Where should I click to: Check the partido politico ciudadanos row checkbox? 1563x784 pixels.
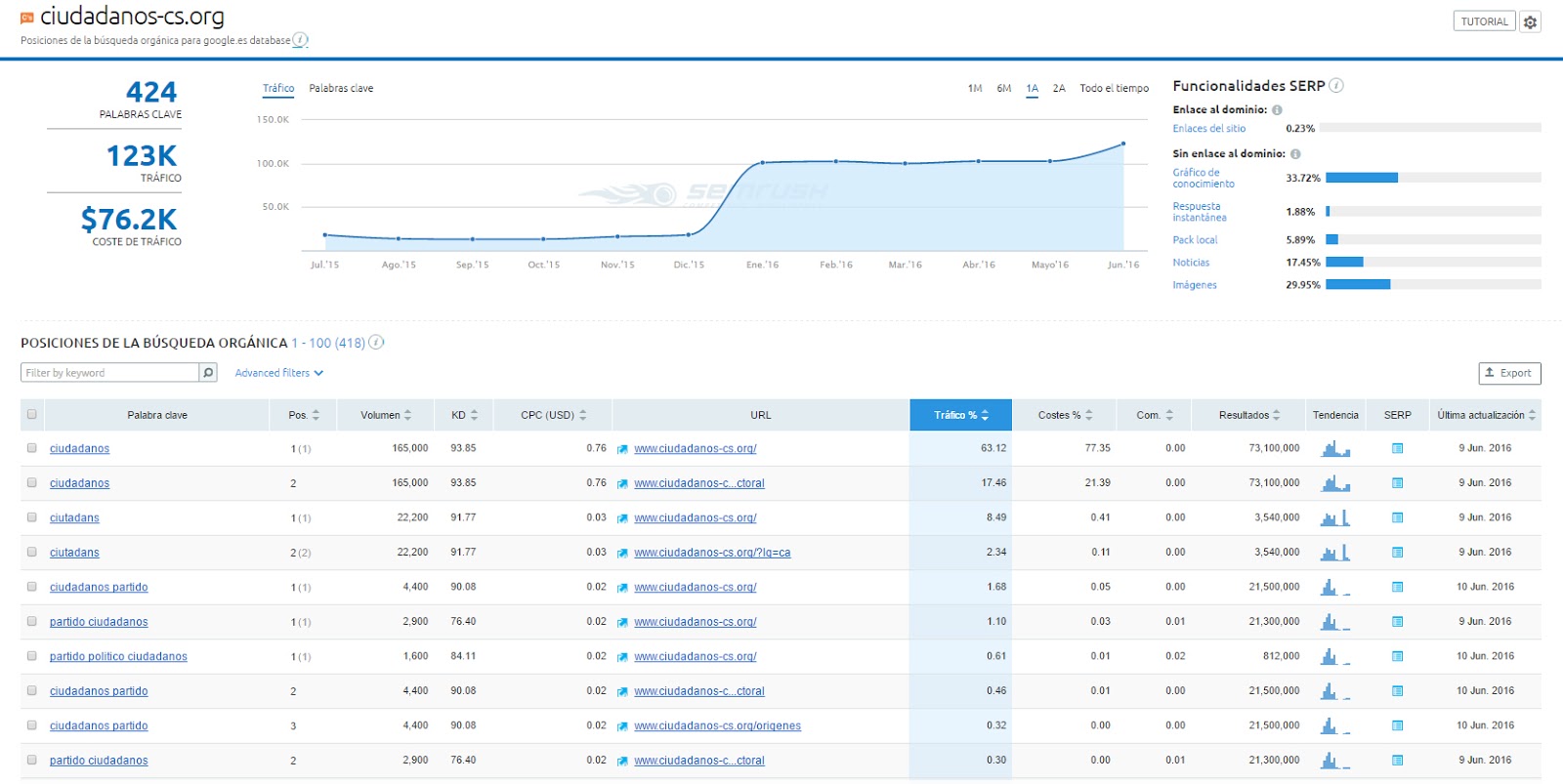coord(32,656)
